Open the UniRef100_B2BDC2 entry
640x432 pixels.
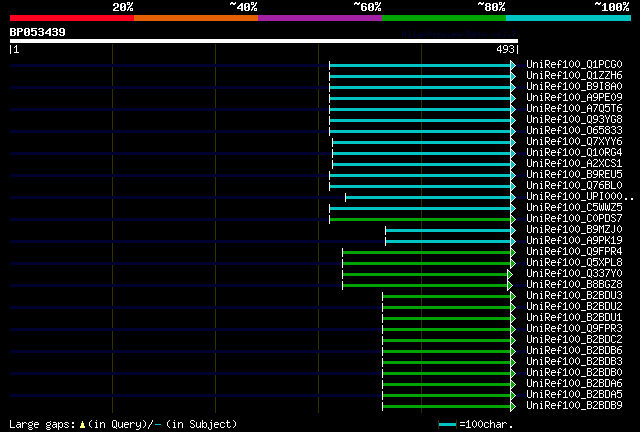point(574,340)
